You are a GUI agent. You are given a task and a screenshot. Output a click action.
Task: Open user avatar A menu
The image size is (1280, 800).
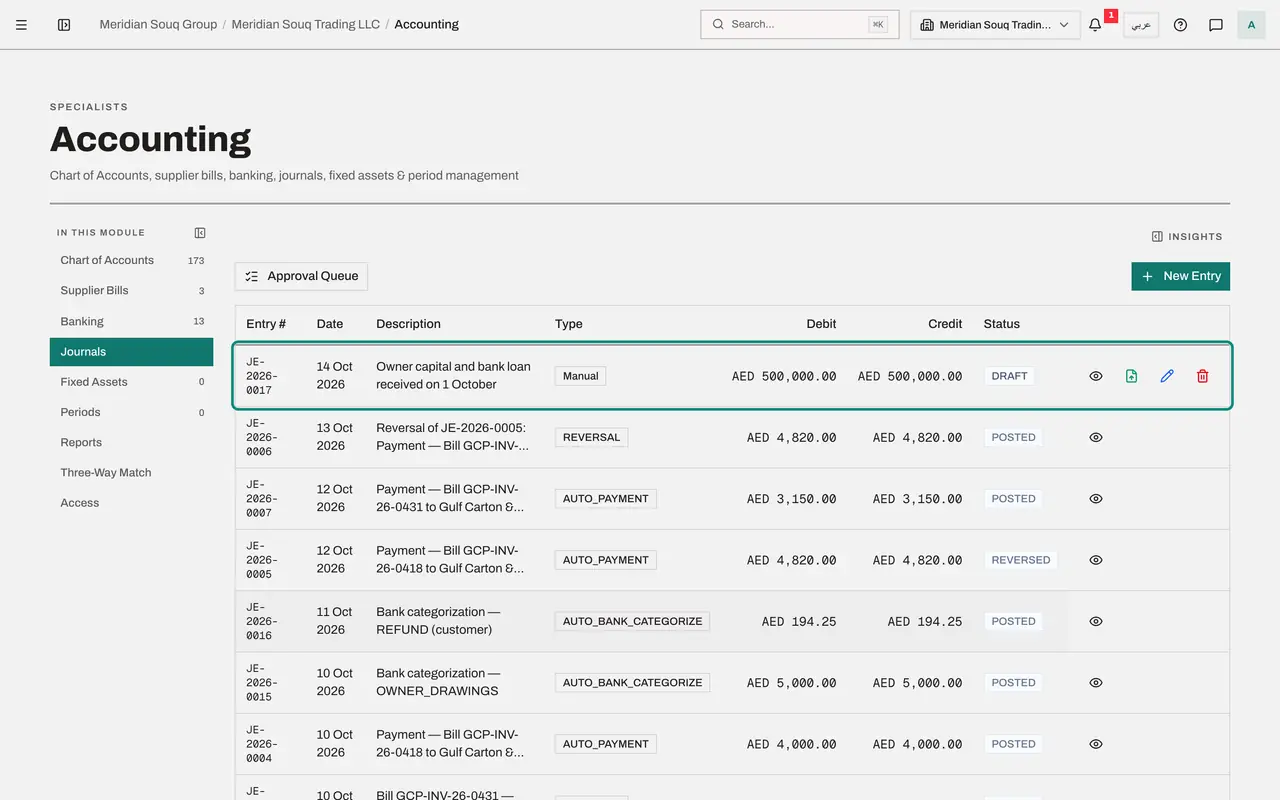click(1251, 25)
